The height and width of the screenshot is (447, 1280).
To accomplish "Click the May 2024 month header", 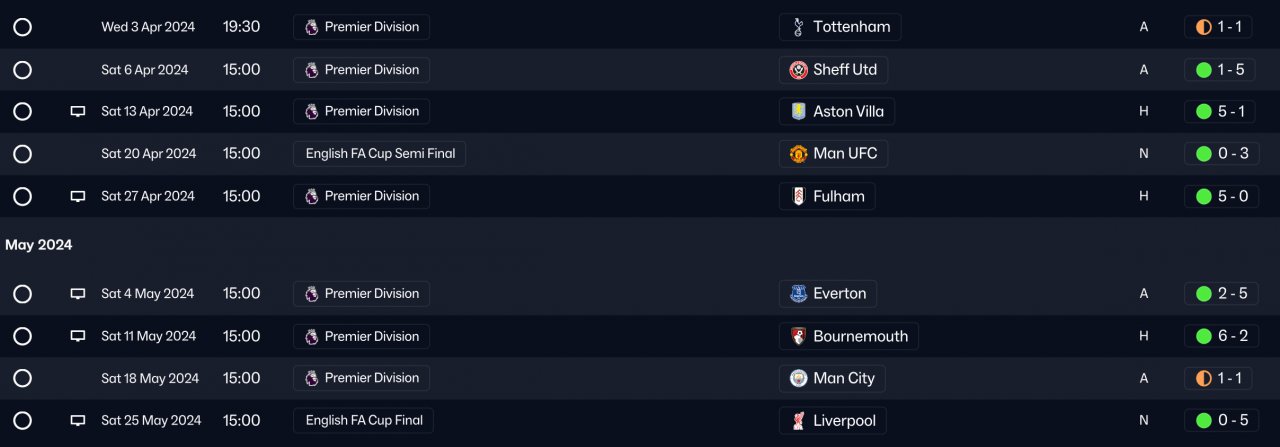I will point(39,245).
